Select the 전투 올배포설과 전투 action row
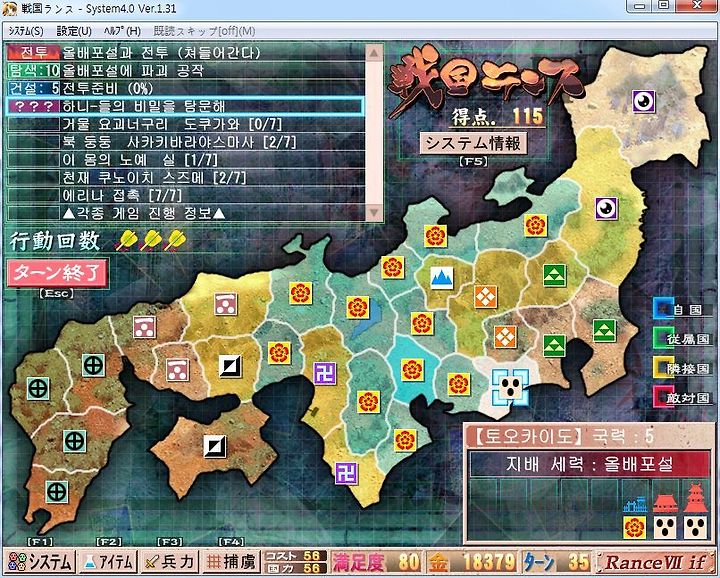 tap(186, 53)
